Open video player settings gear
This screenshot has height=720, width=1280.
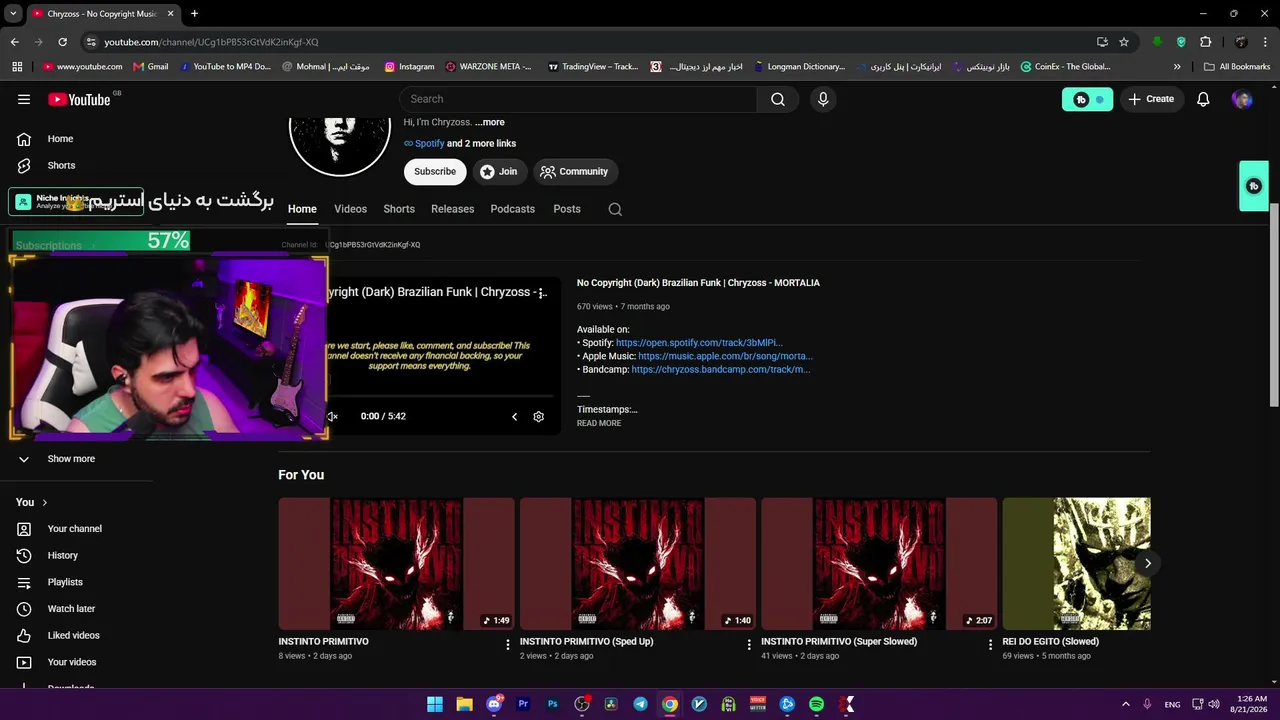coord(538,416)
